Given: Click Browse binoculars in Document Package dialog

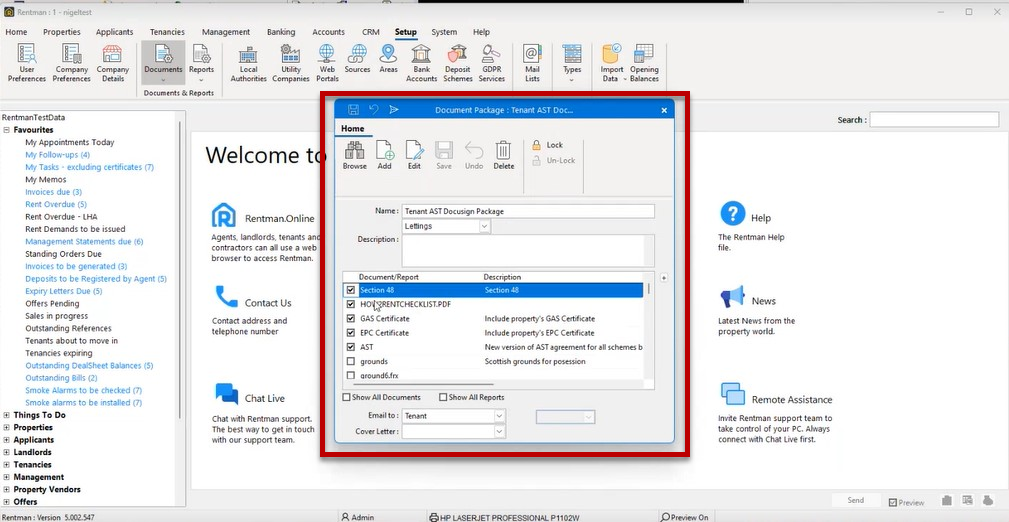Looking at the screenshot, I should [355, 155].
